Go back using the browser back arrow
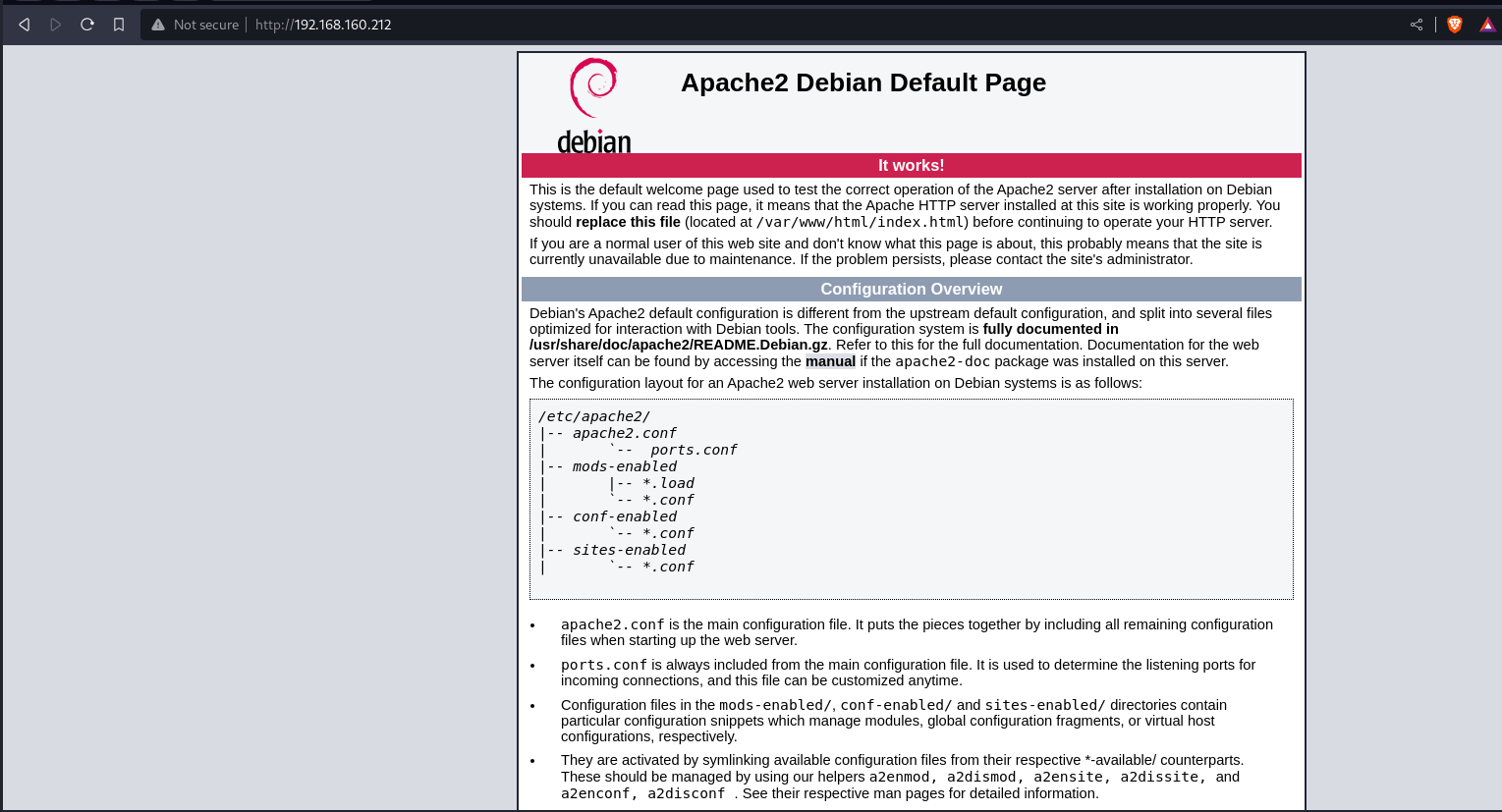The image size is (1502, 812). pyautogui.click(x=25, y=25)
